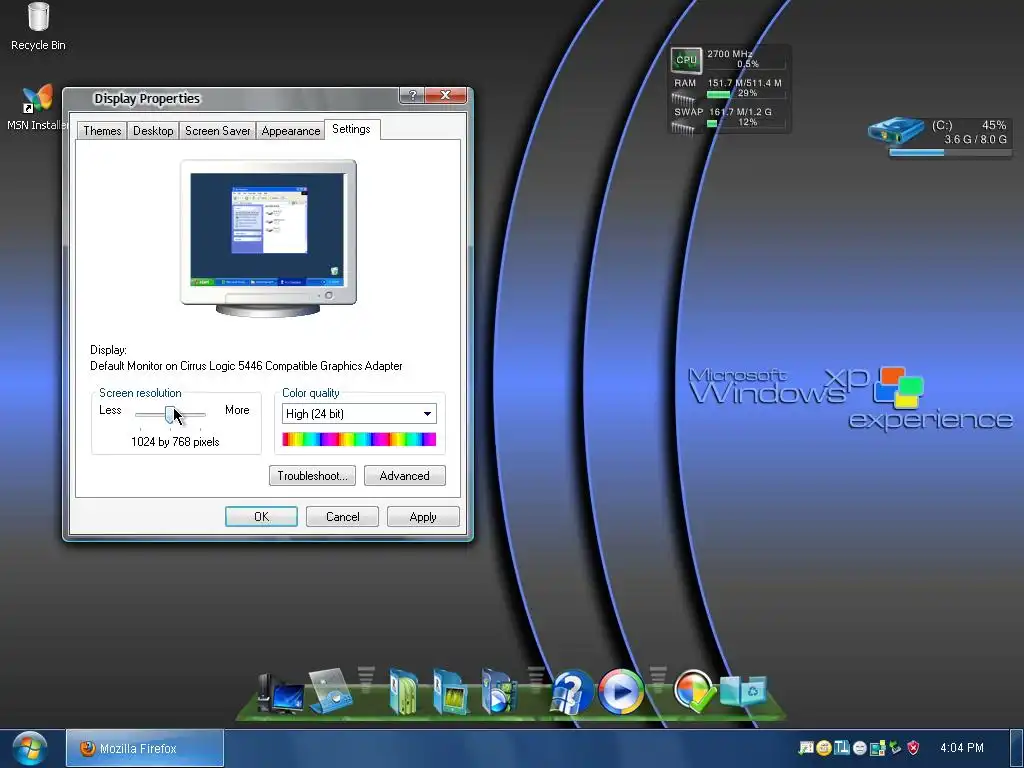Image resolution: width=1024 pixels, height=768 pixels.
Task: Click the yellow smiley tray icon
Action: click(x=824, y=748)
